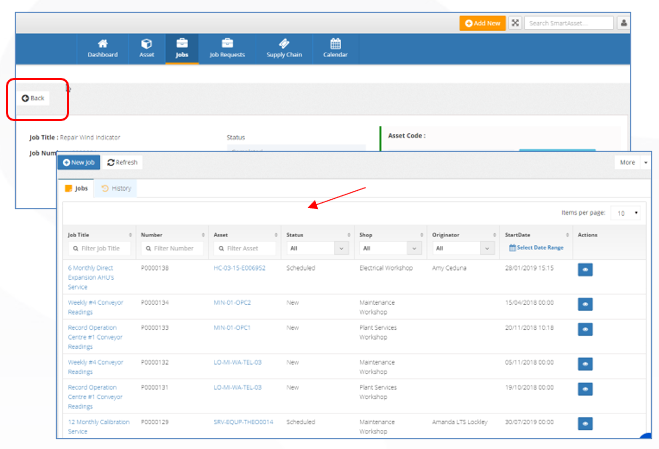Select job number P0000138 cell
659x449 pixels.
155,268
